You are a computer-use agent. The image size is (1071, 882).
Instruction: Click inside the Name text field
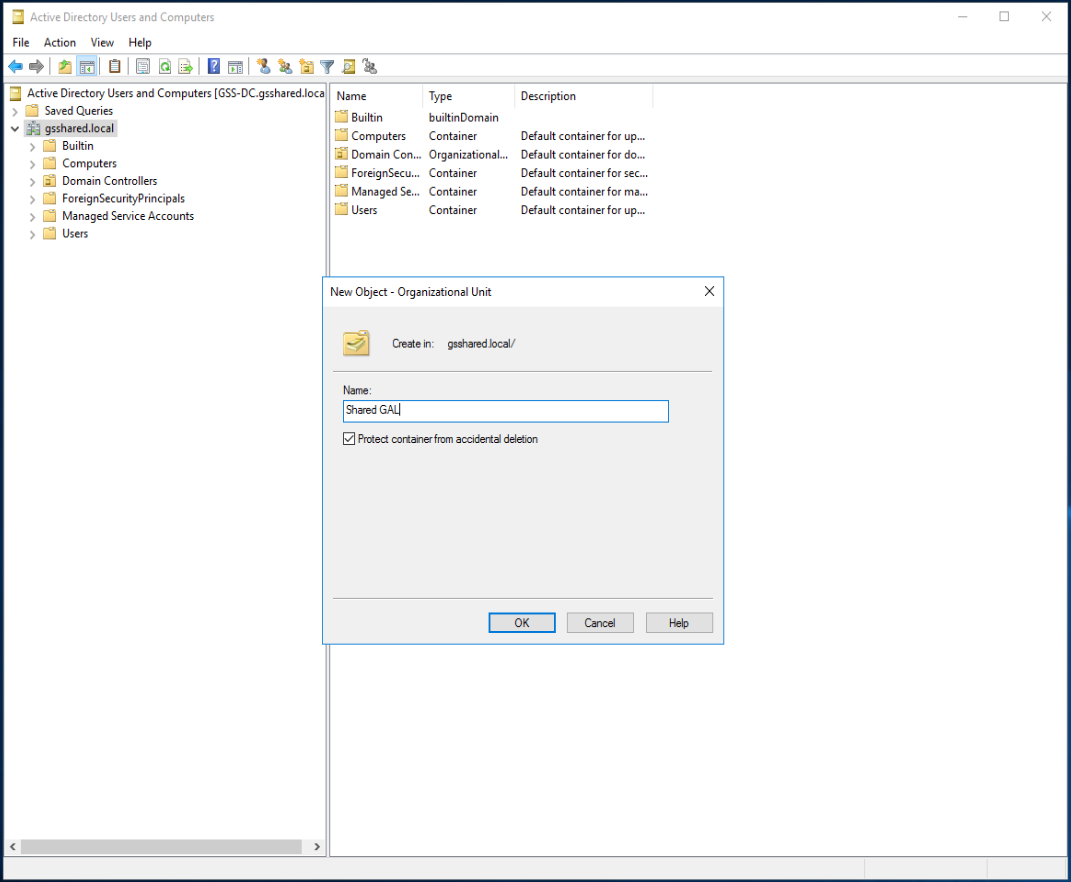pos(505,411)
